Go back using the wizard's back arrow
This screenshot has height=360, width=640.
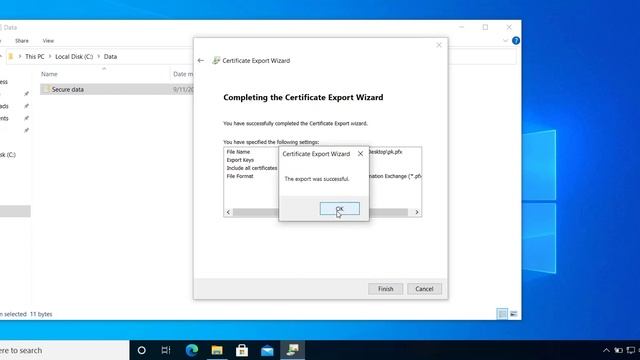point(200,60)
